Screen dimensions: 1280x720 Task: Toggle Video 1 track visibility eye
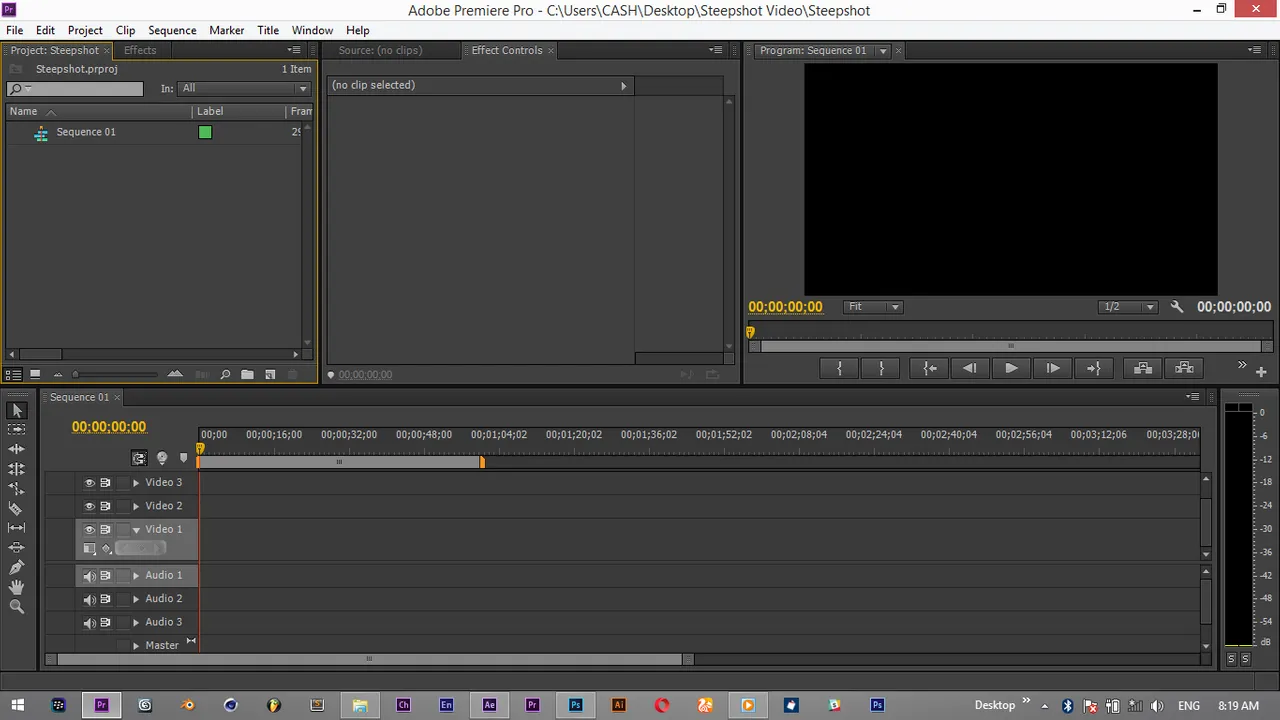89,530
